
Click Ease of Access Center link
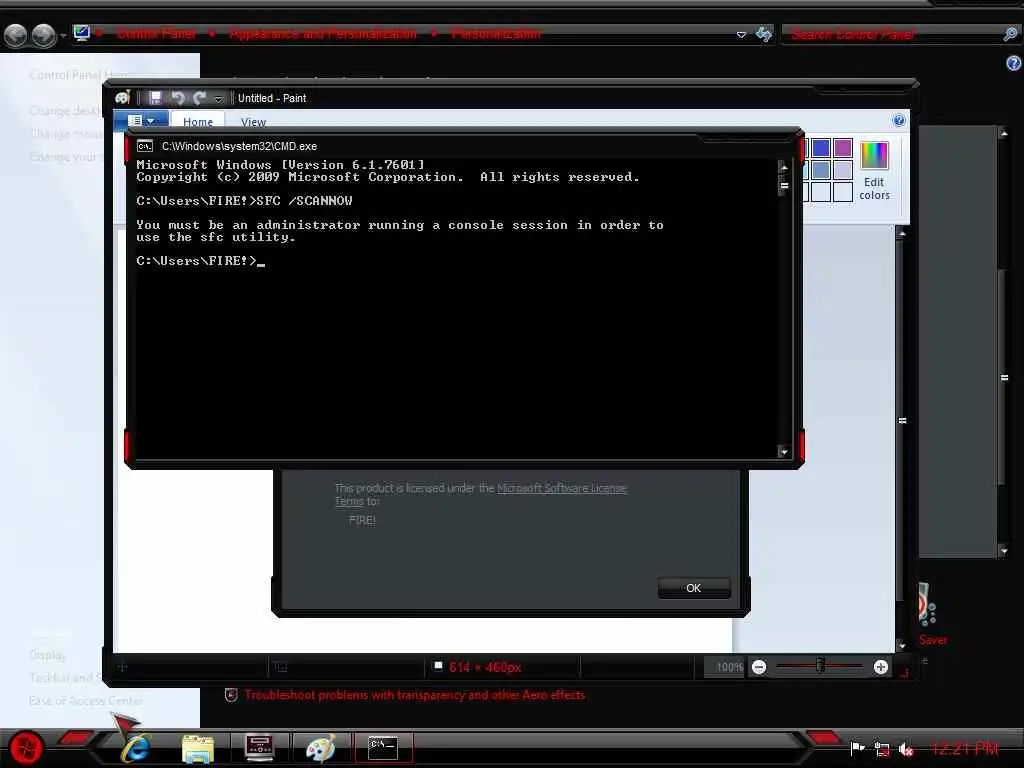[x=86, y=701]
